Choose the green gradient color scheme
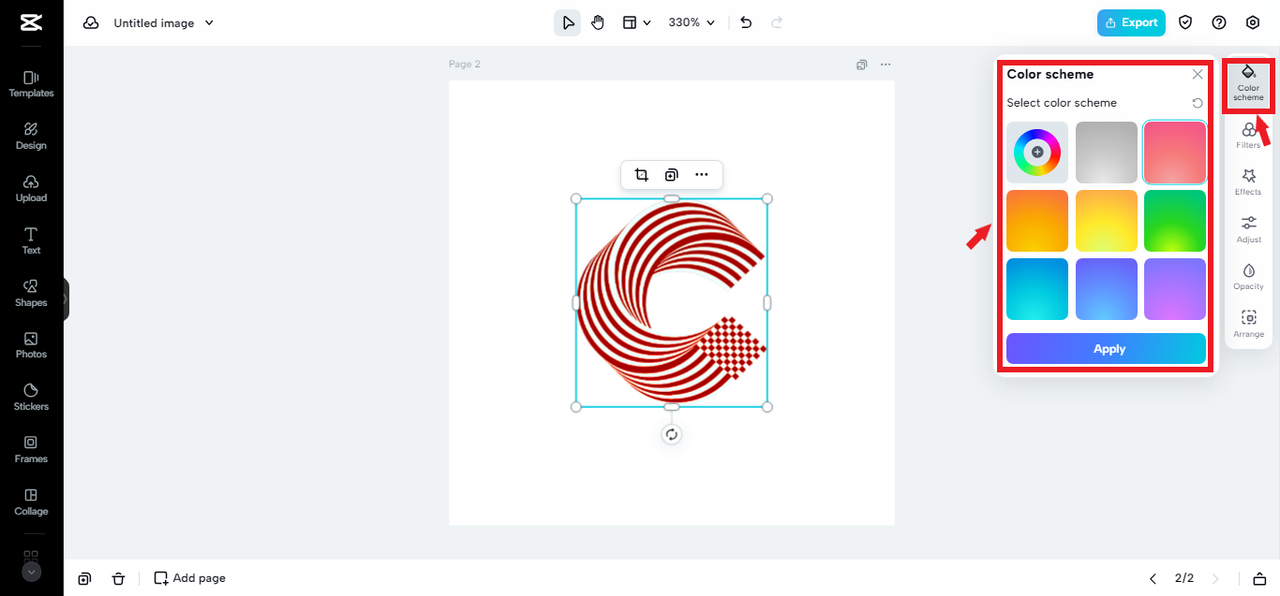Screen dimensions: 1280x596 1175,221
